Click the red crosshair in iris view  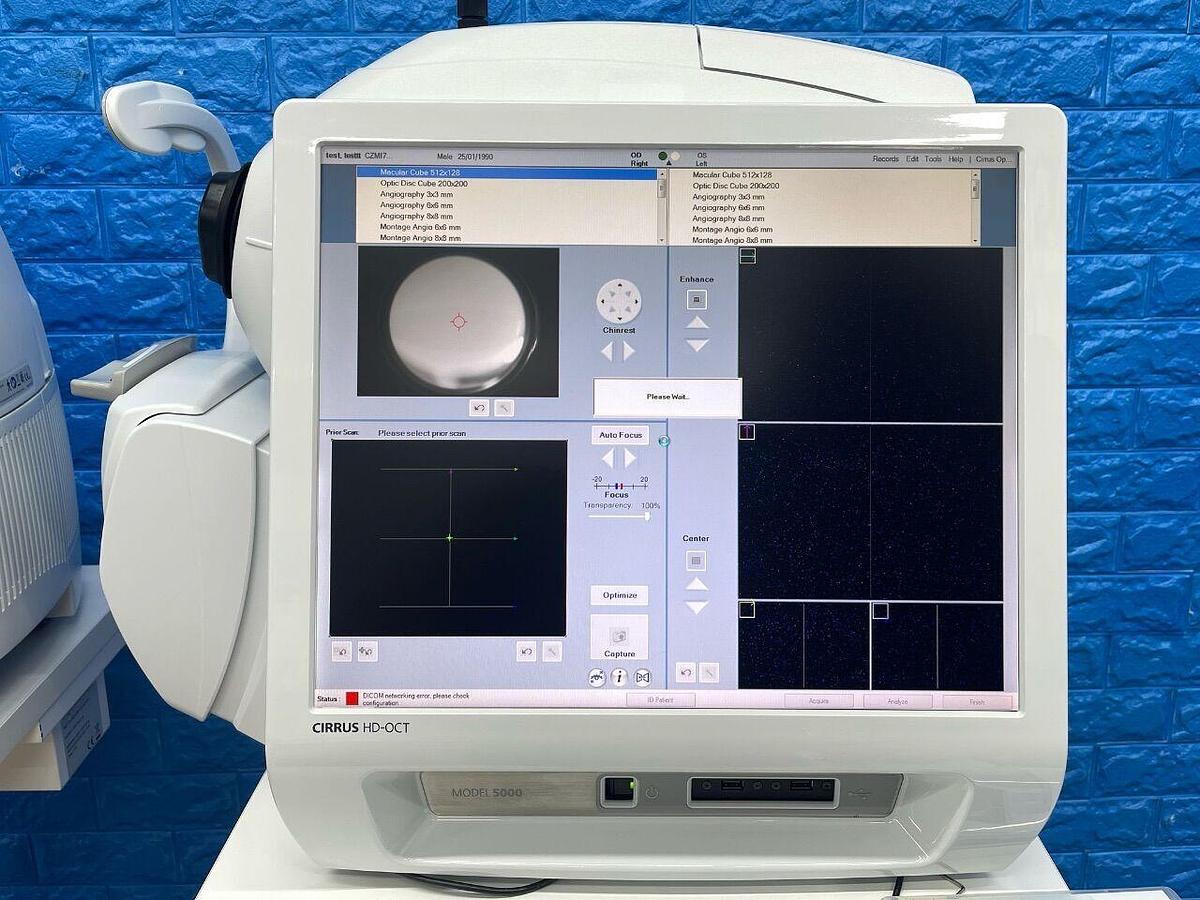click(458, 321)
